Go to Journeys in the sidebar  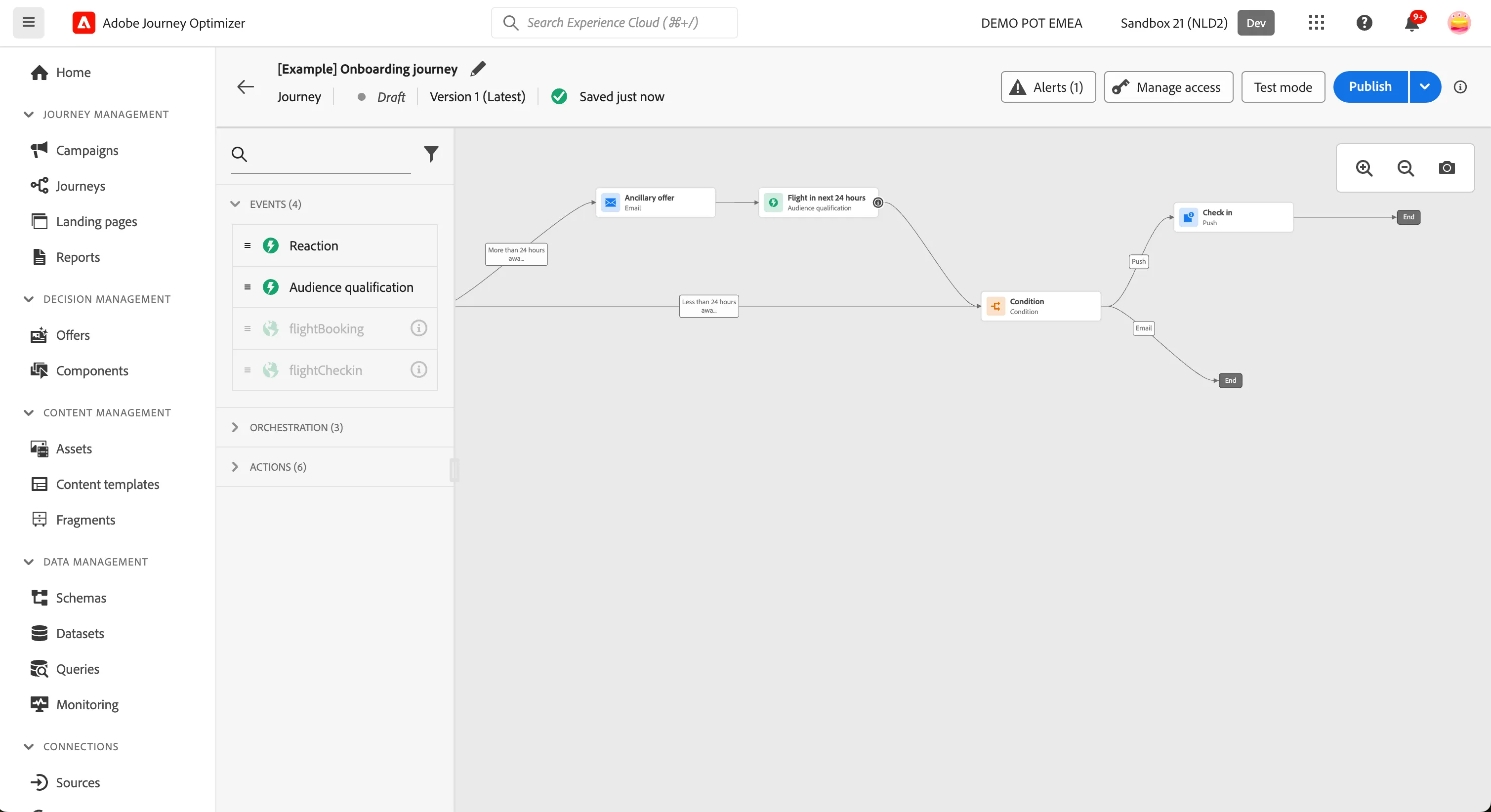point(80,186)
